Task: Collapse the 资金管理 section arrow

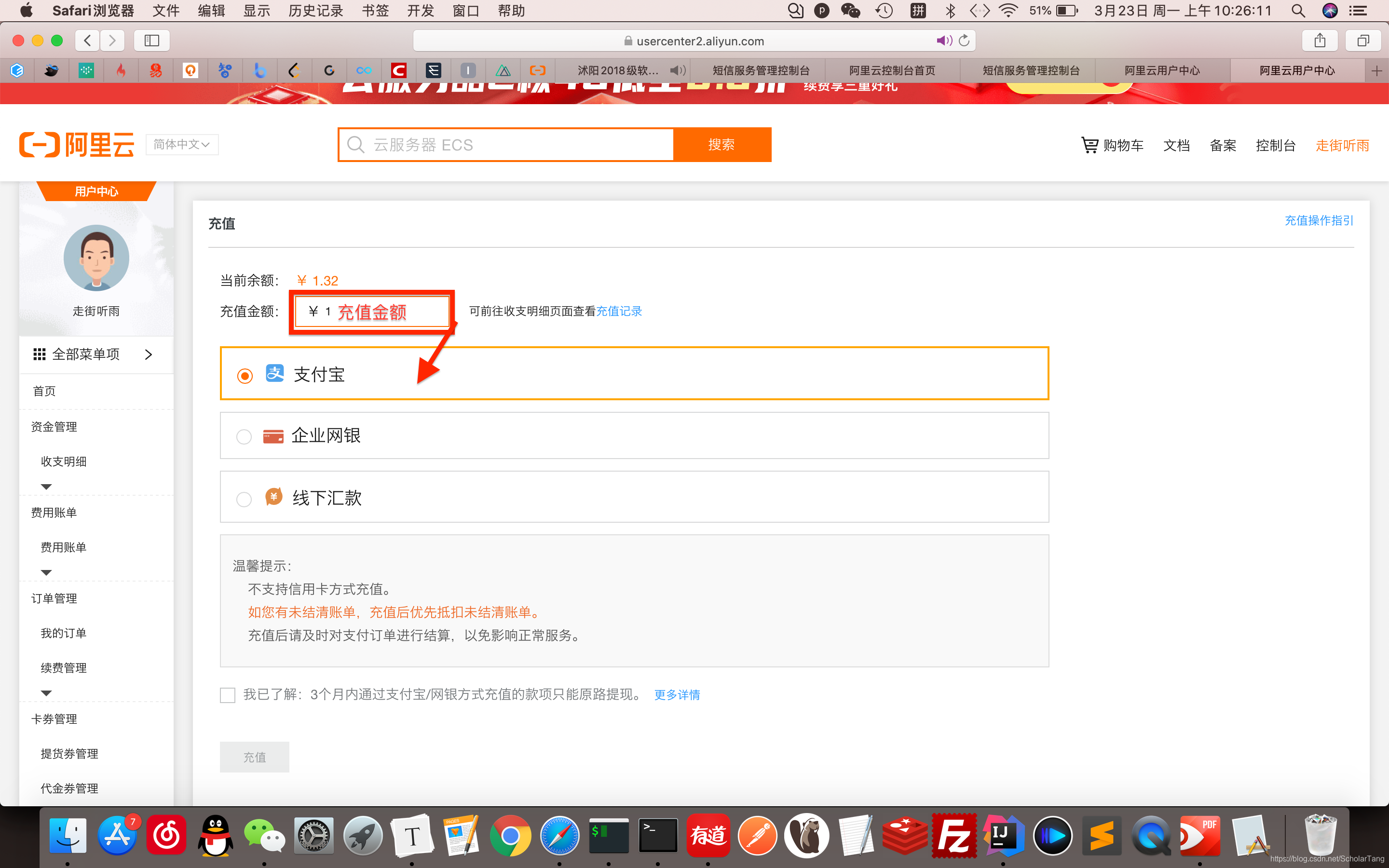Action: (46, 487)
